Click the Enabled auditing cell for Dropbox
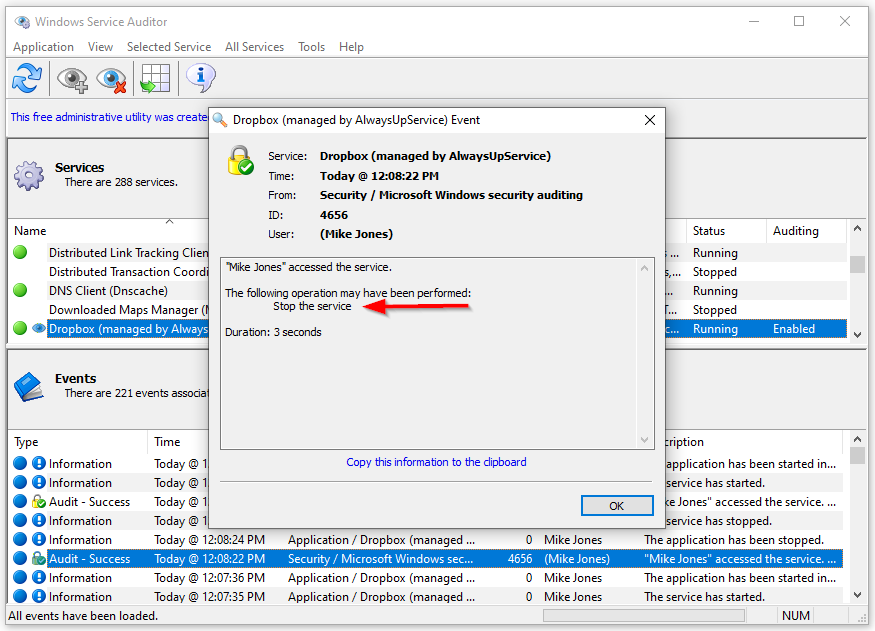Image resolution: width=875 pixels, height=631 pixels. tap(794, 329)
